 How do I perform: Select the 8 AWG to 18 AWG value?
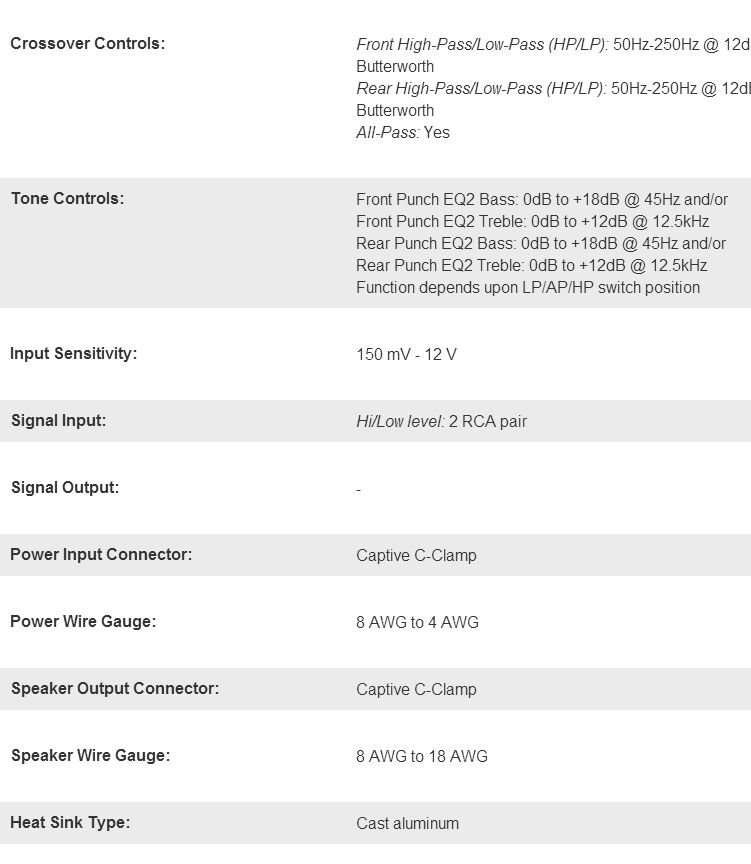(421, 757)
